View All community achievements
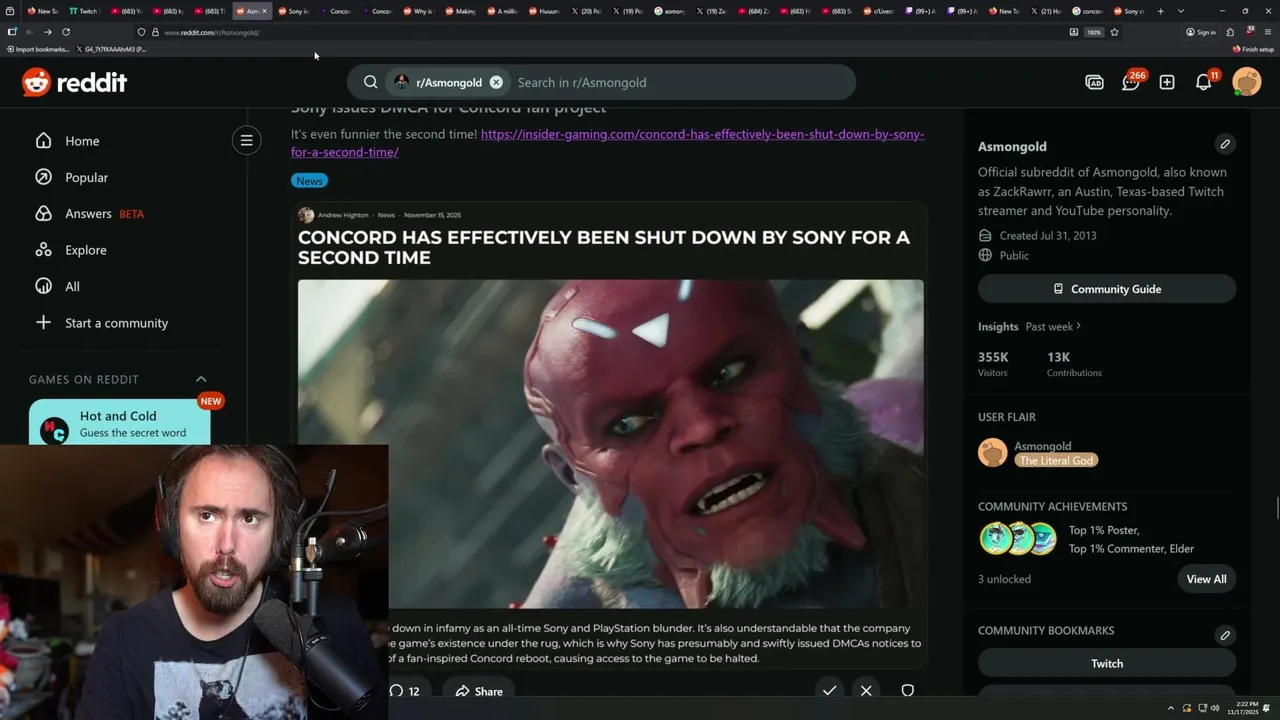This screenshot has width=1280, height=720. [1206, 579]
